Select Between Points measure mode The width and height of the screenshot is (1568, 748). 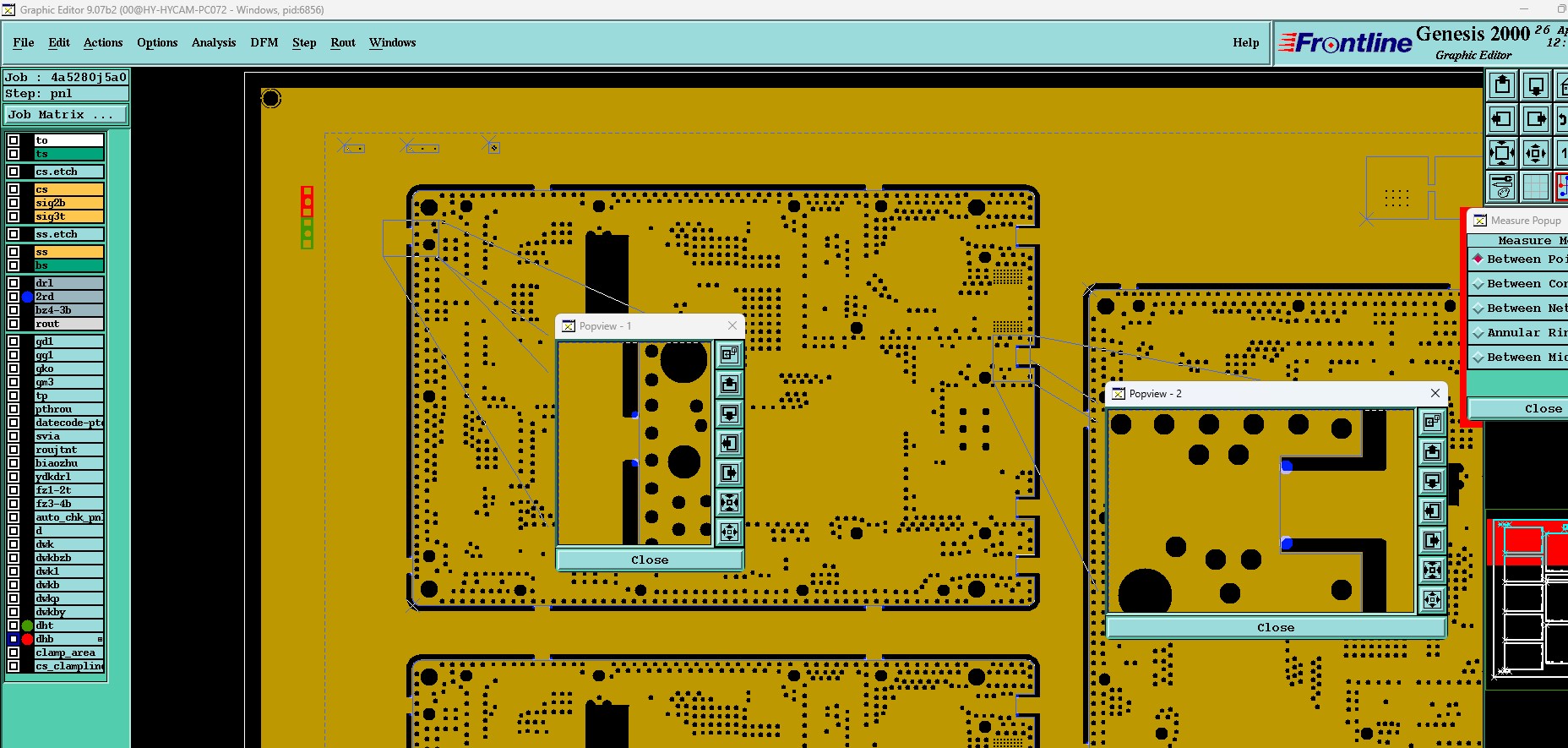(1518, 259)
